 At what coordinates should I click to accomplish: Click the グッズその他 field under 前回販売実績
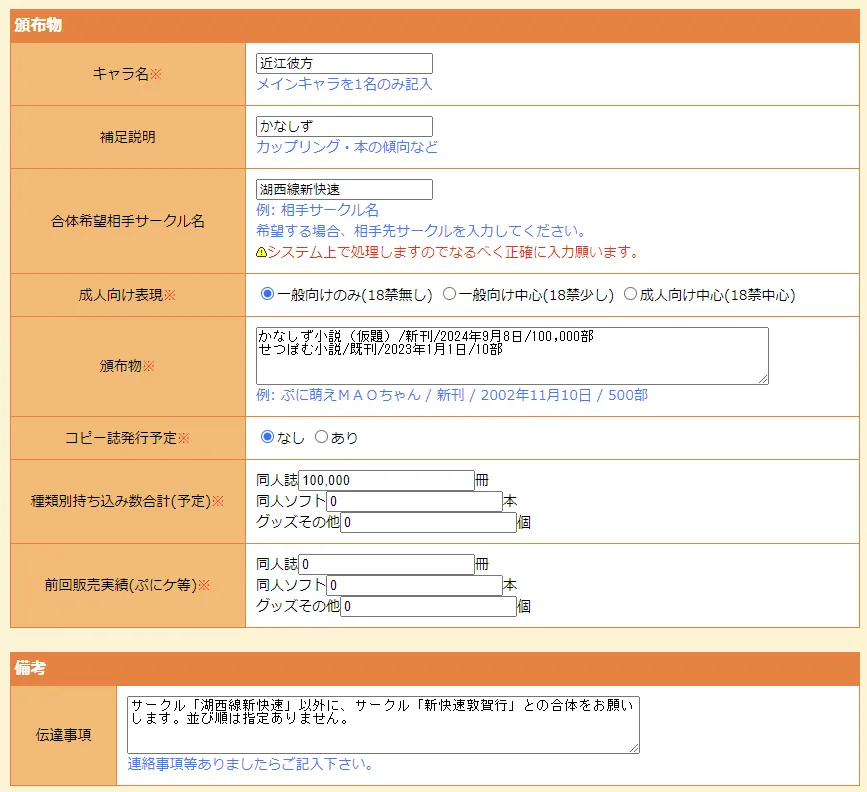[430, 606]
